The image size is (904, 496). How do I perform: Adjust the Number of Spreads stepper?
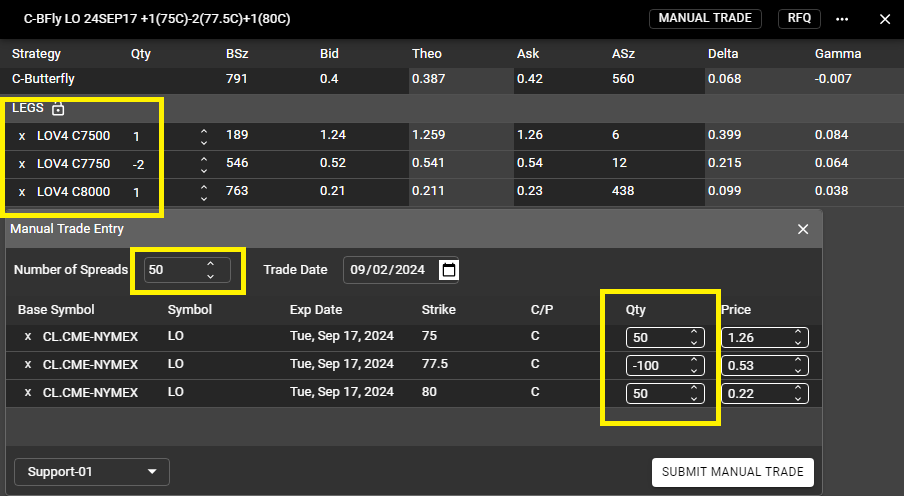(x=210, y=270)
